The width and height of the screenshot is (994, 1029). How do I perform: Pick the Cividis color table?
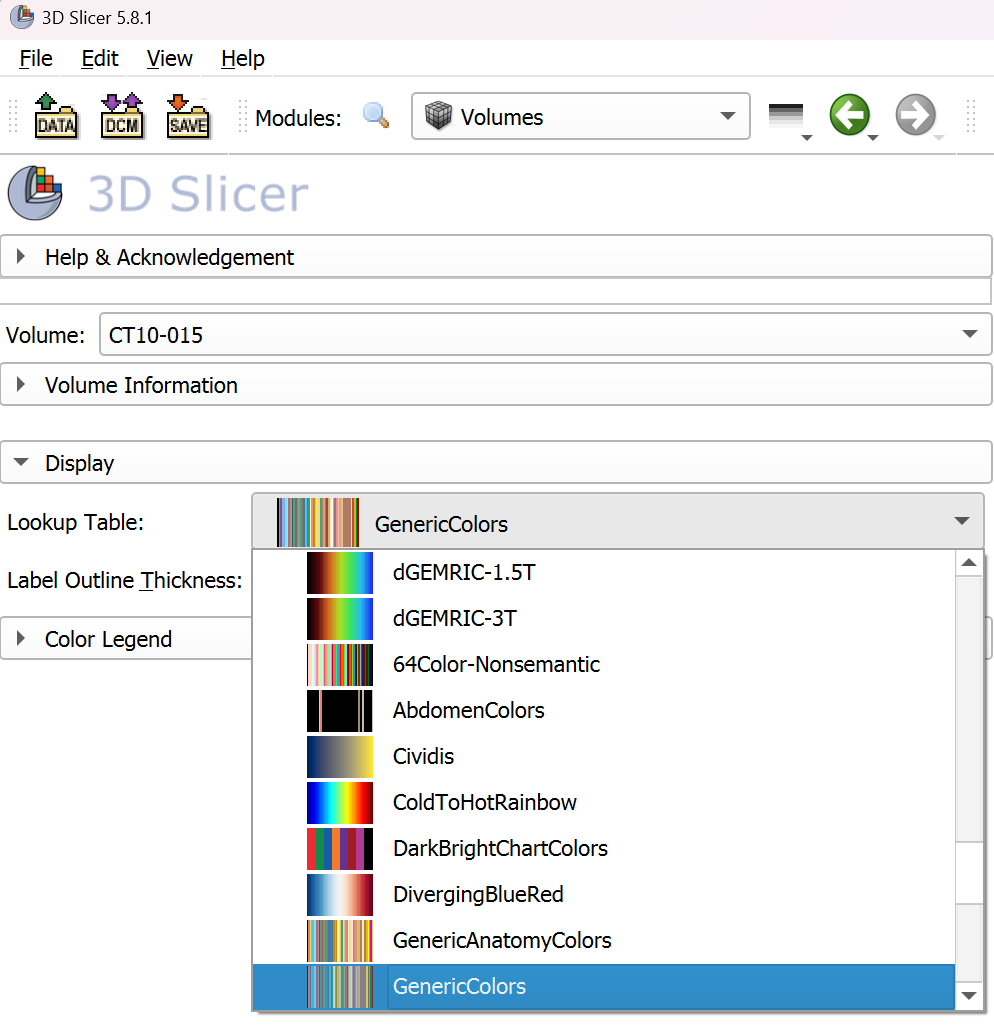click(x=604, y=756)
